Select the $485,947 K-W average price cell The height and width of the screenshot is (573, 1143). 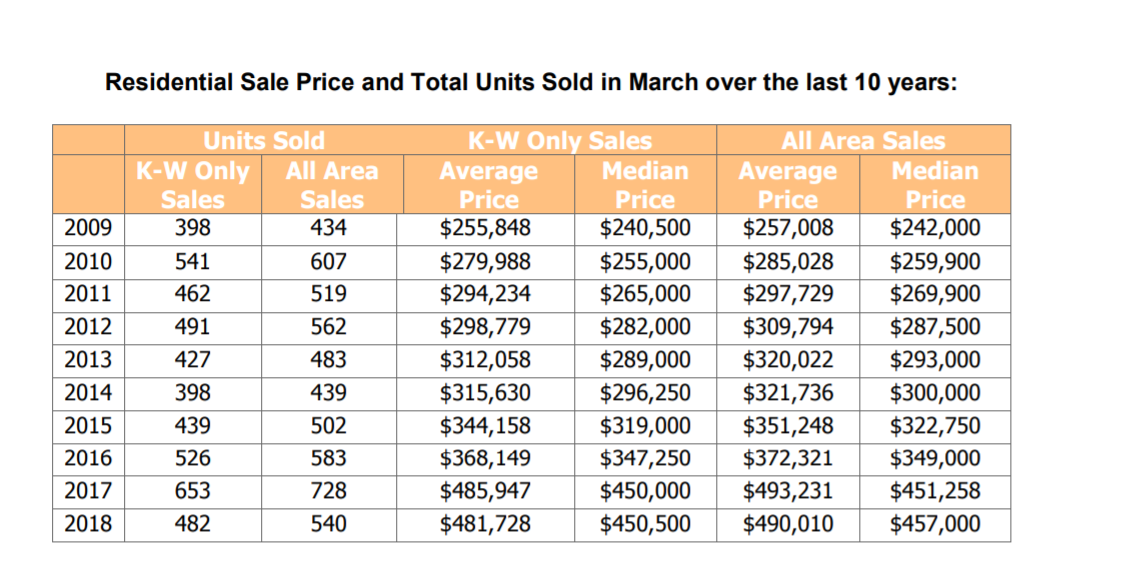pyautogui.click(x=486, y=491)
